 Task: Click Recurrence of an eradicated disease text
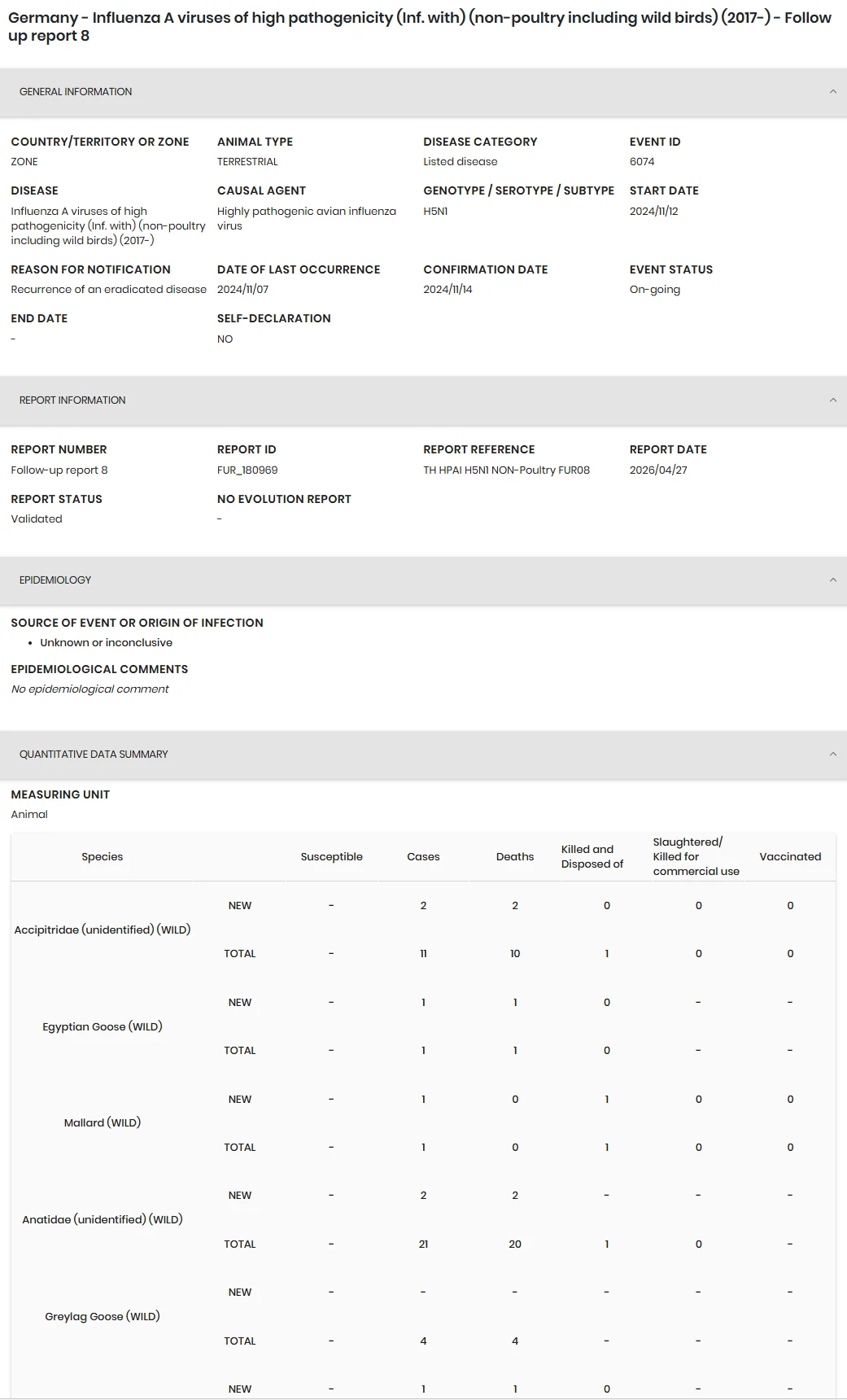tap(108, 290)
